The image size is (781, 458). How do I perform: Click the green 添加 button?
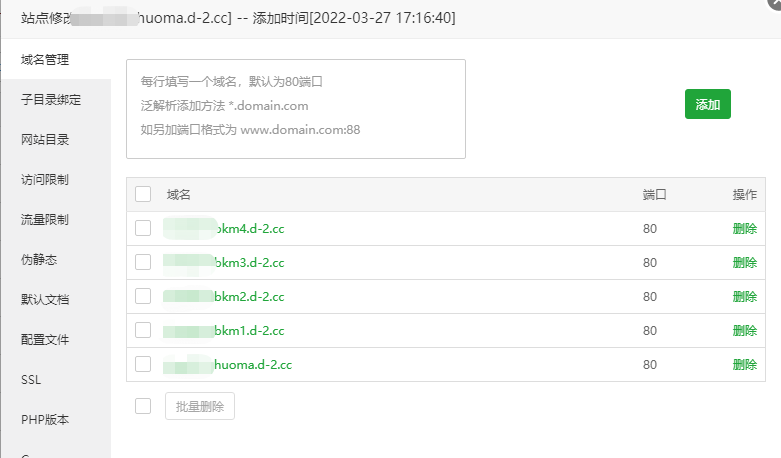[707, 104]
